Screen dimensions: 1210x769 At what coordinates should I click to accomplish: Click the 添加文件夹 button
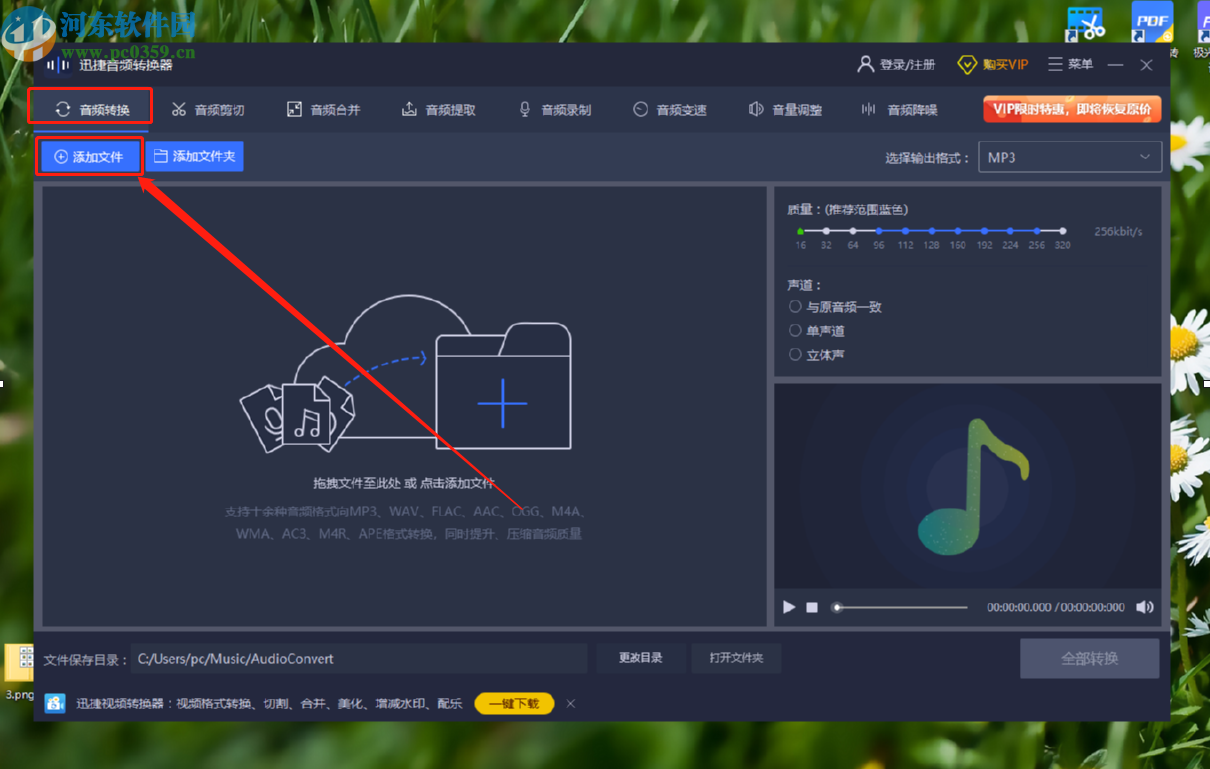tap(195, 156)
